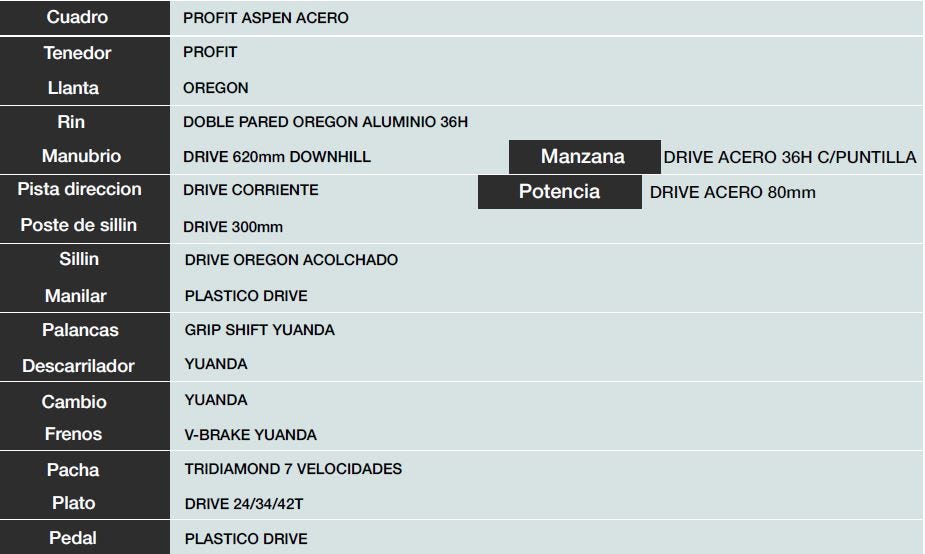Click the Descarrilador row header
The height and width of the screenshot is (554, 925).
point(78,366)
